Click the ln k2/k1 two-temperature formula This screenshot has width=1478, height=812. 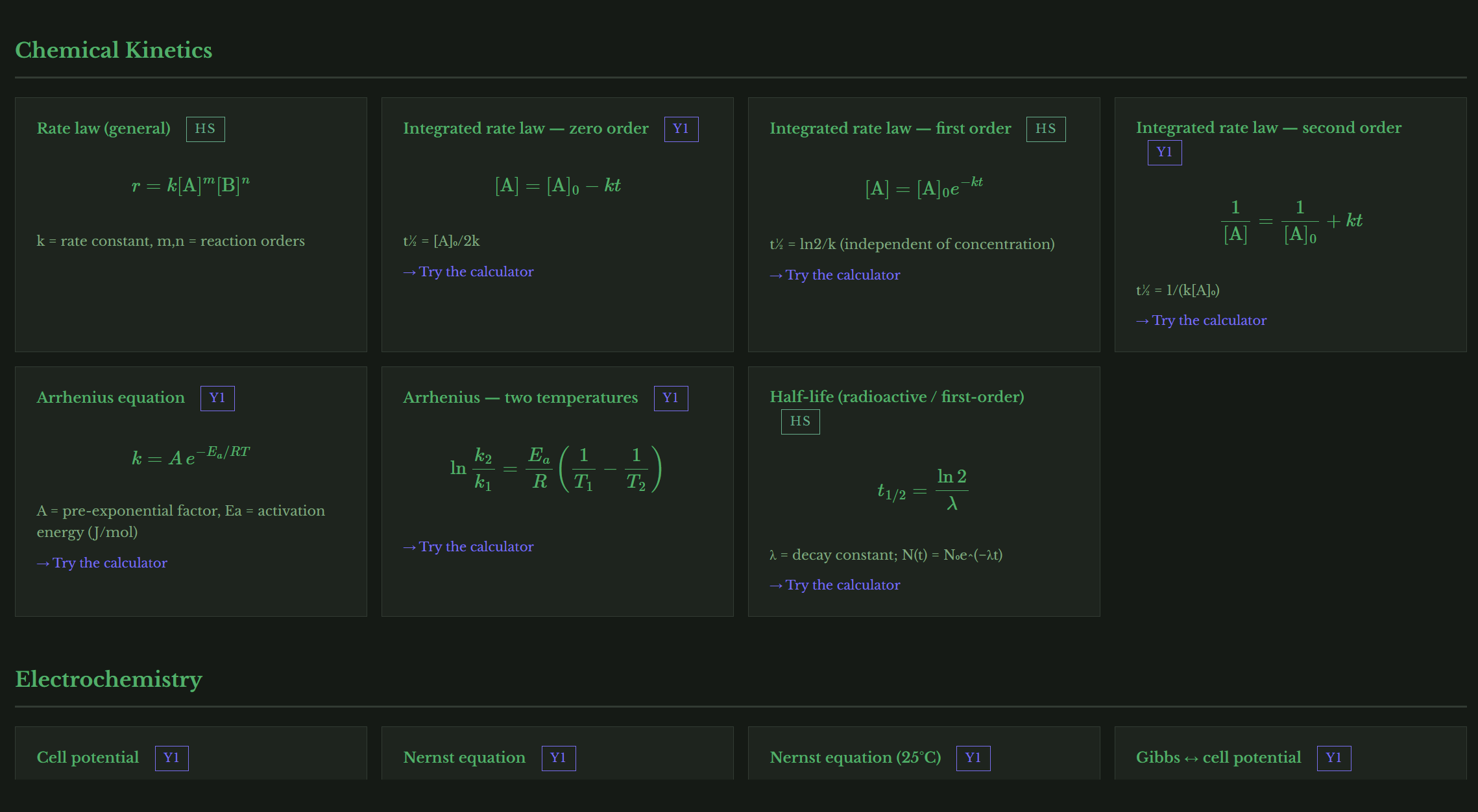click(x=556, y=468)
